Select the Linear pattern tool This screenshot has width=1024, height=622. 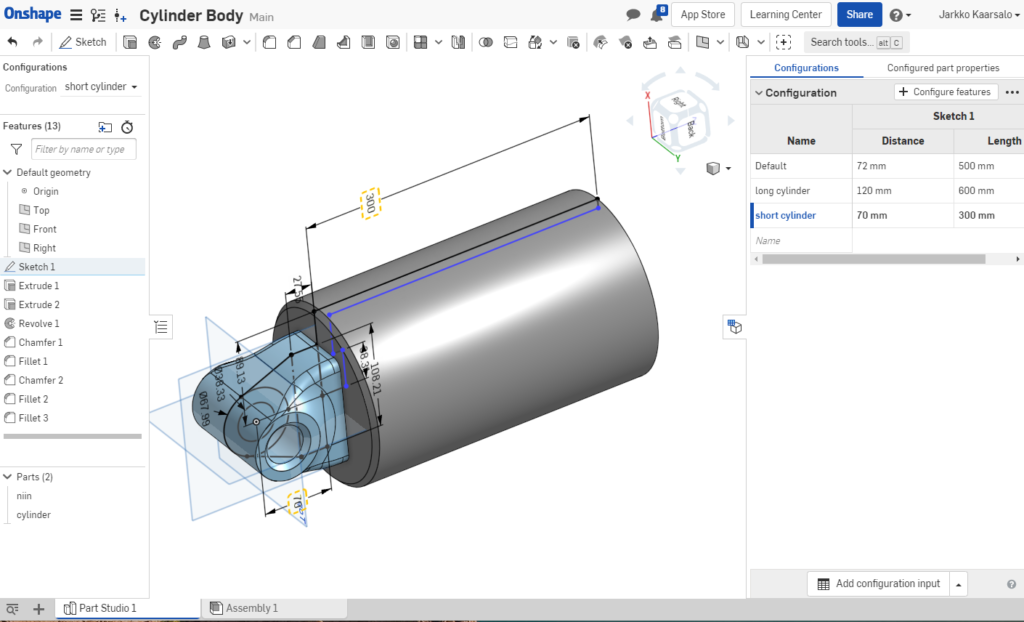(421, 42)
